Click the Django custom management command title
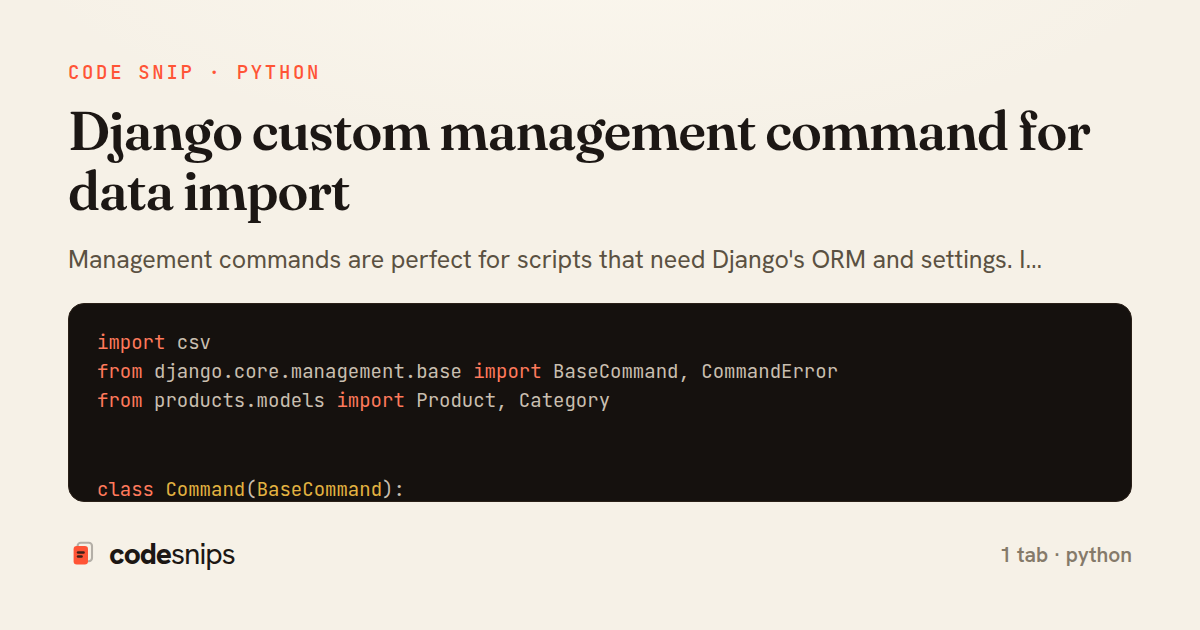The image size is (1200, 630). click(x=579, y=163)
